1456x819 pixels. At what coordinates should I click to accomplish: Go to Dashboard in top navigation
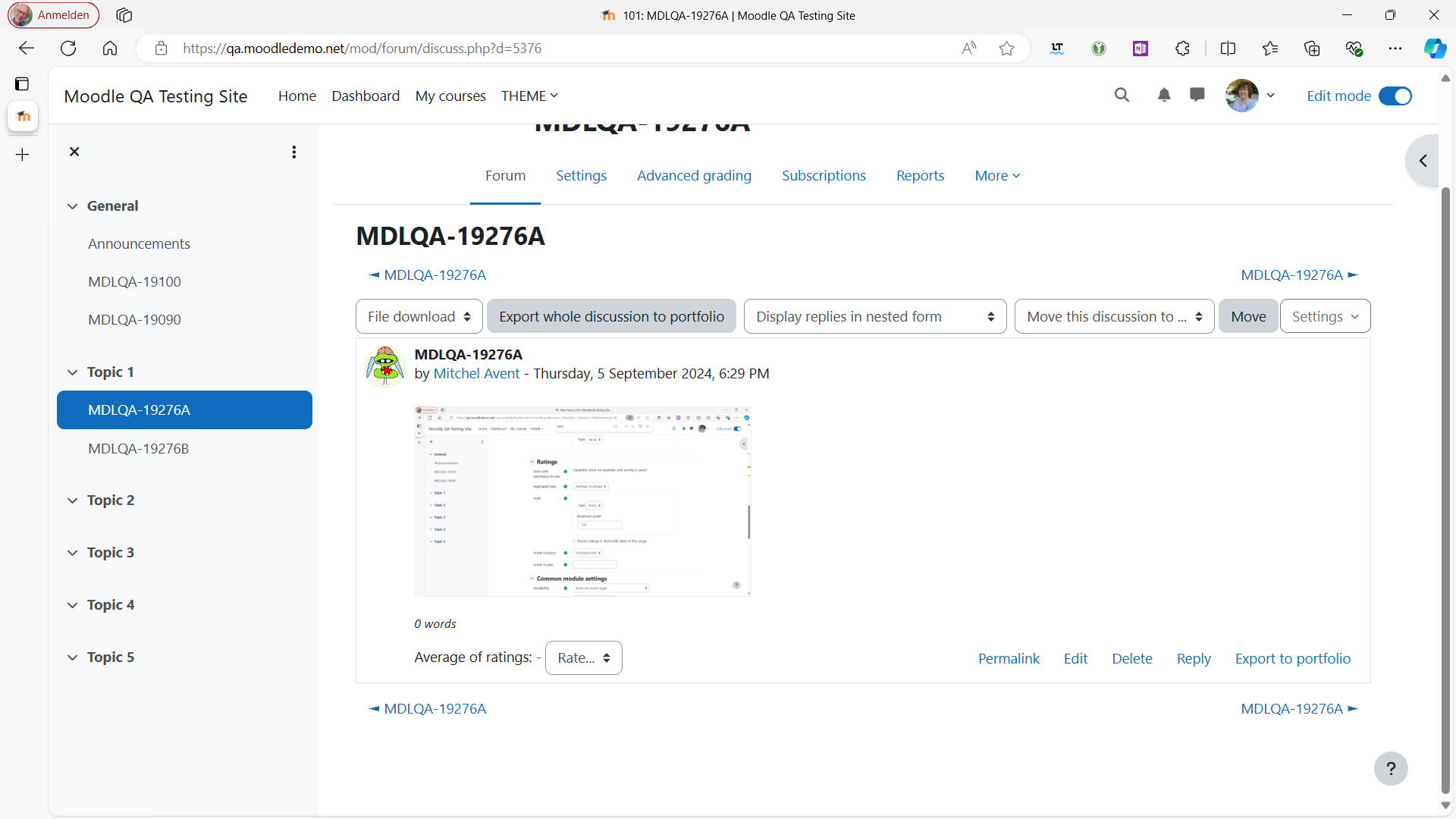pos(366,96)
